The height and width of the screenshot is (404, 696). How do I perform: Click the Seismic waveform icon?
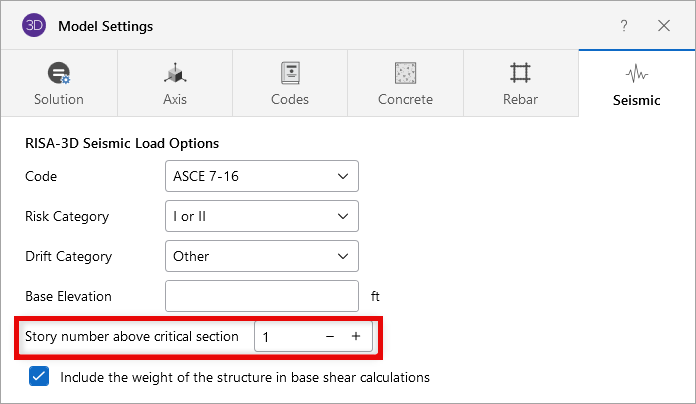[x=636, y=73]
